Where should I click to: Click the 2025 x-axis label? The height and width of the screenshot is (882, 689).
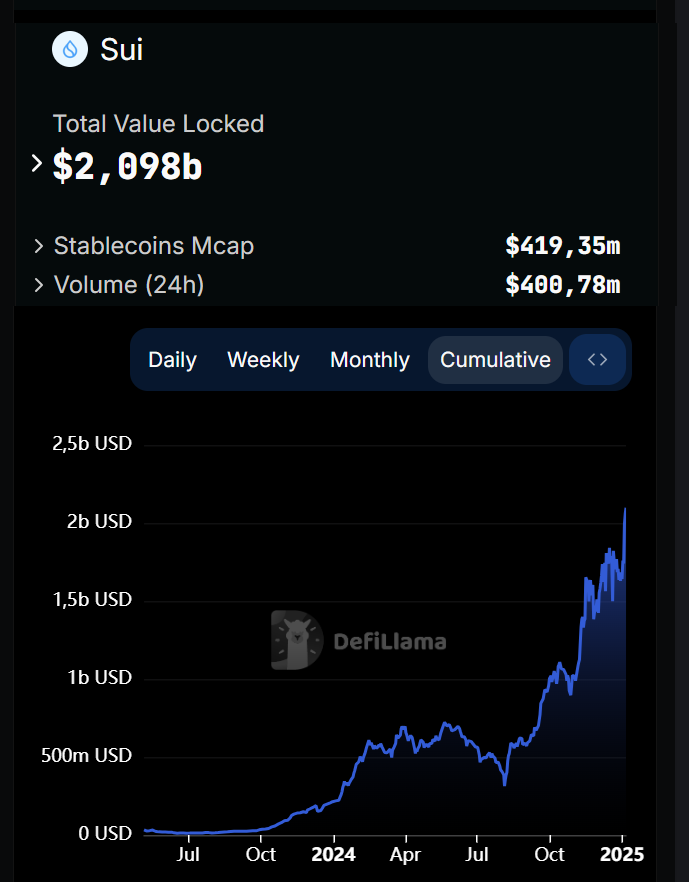[x=622, y=854]
